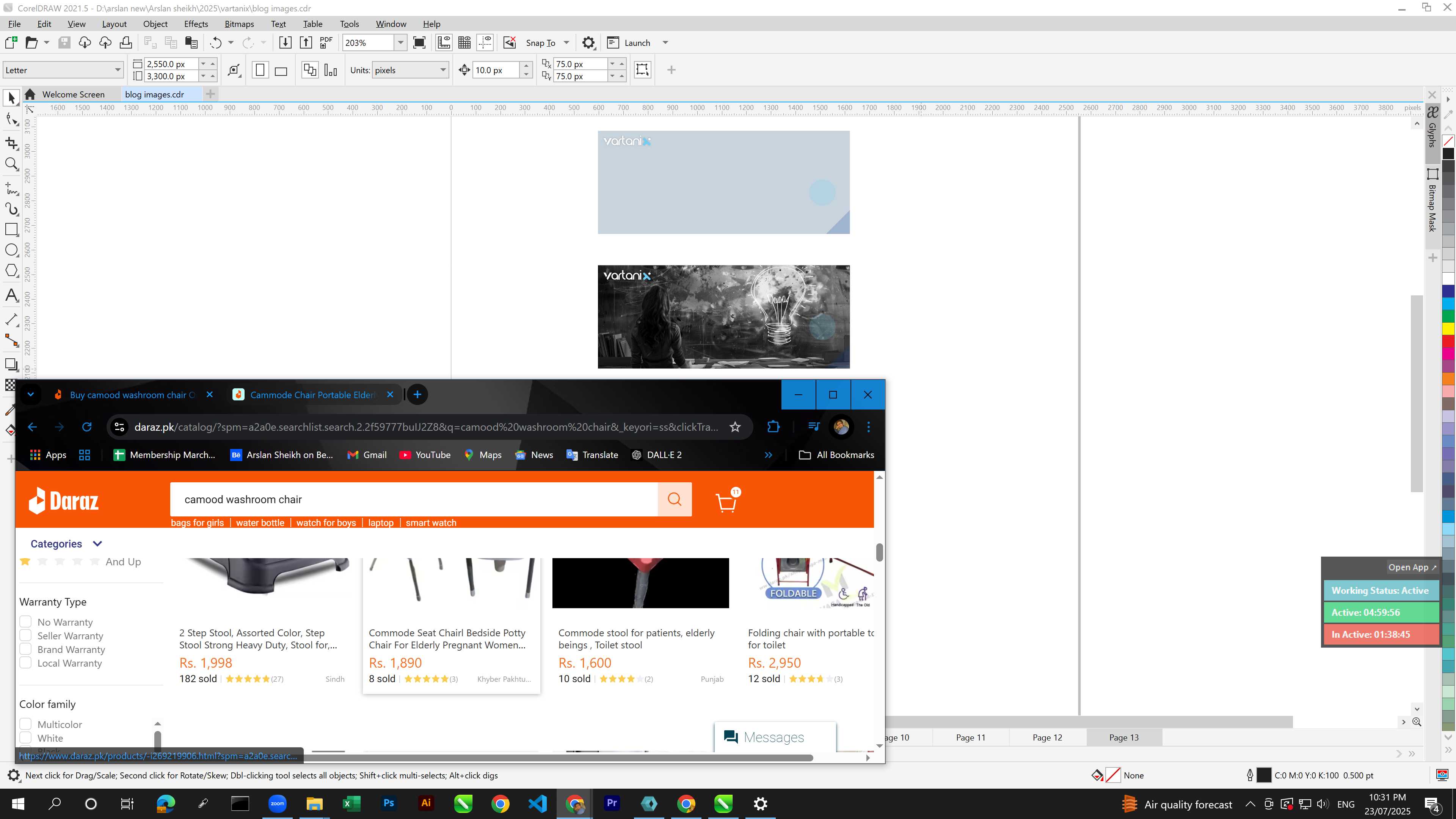Click the Publish to PDF icon

click(x=326, y=42)
